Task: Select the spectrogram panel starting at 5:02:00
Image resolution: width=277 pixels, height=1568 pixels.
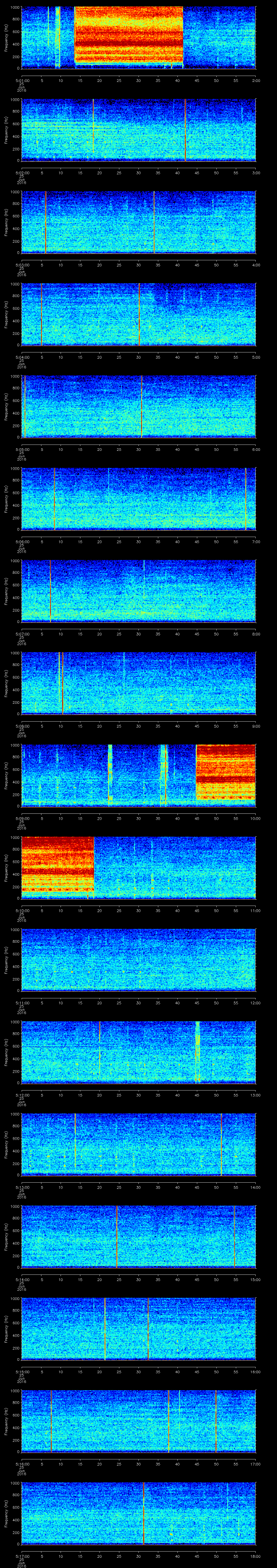Action: 139,130
